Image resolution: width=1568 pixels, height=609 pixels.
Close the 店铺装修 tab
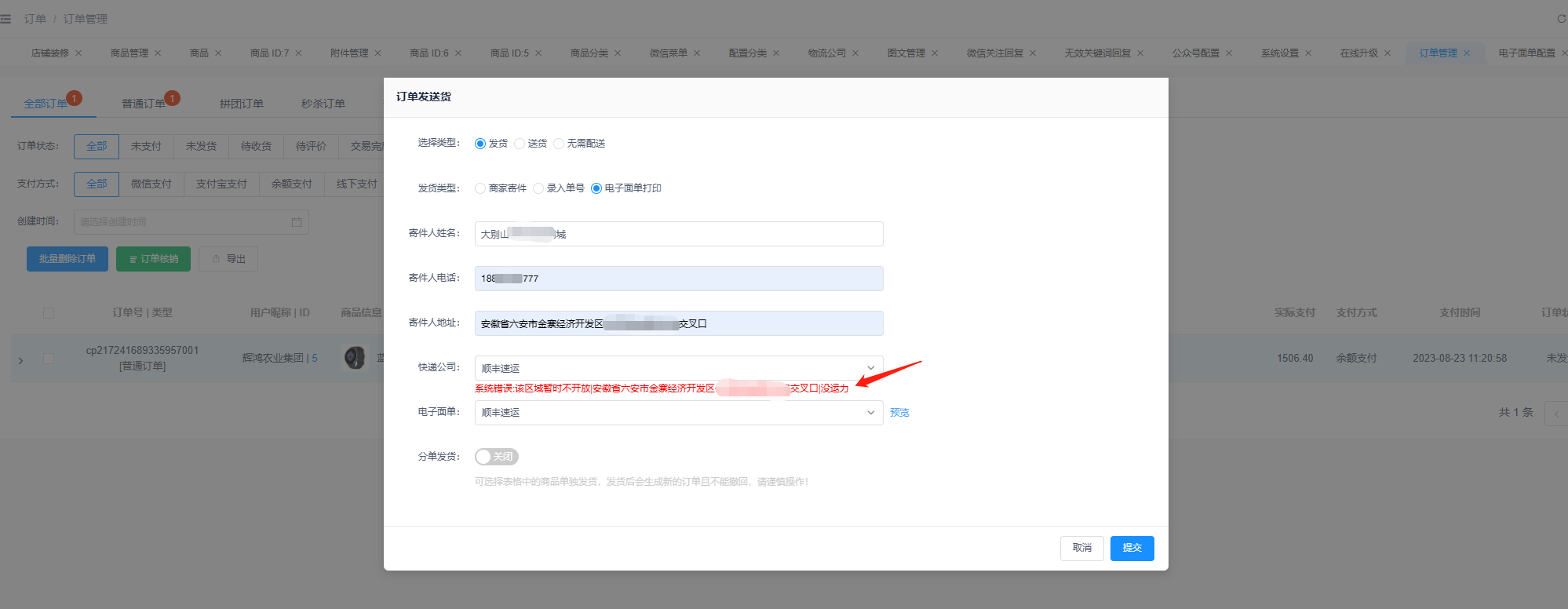[x=78, y=53]
